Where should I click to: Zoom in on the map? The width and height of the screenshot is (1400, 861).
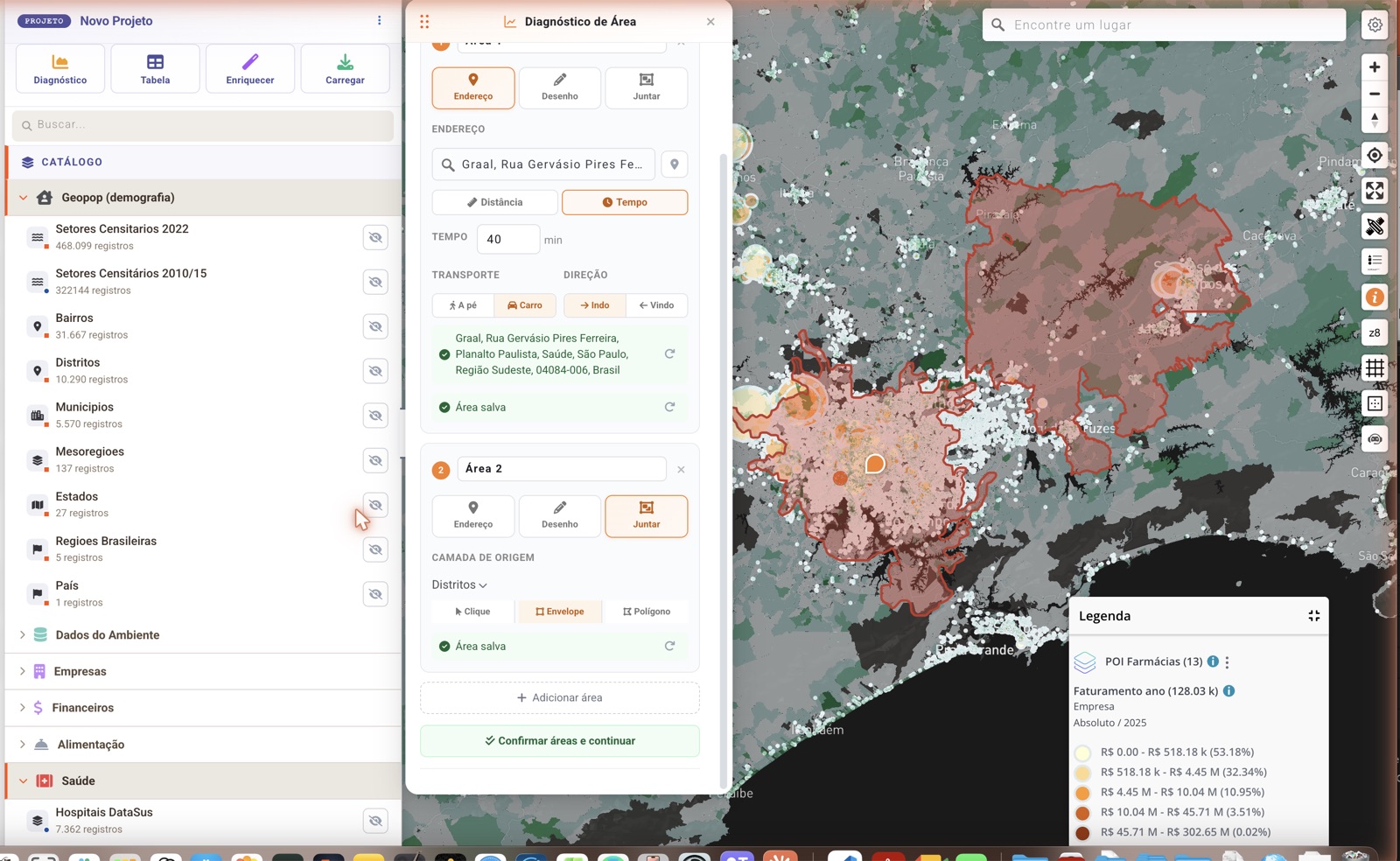(x=1375, y=66)
